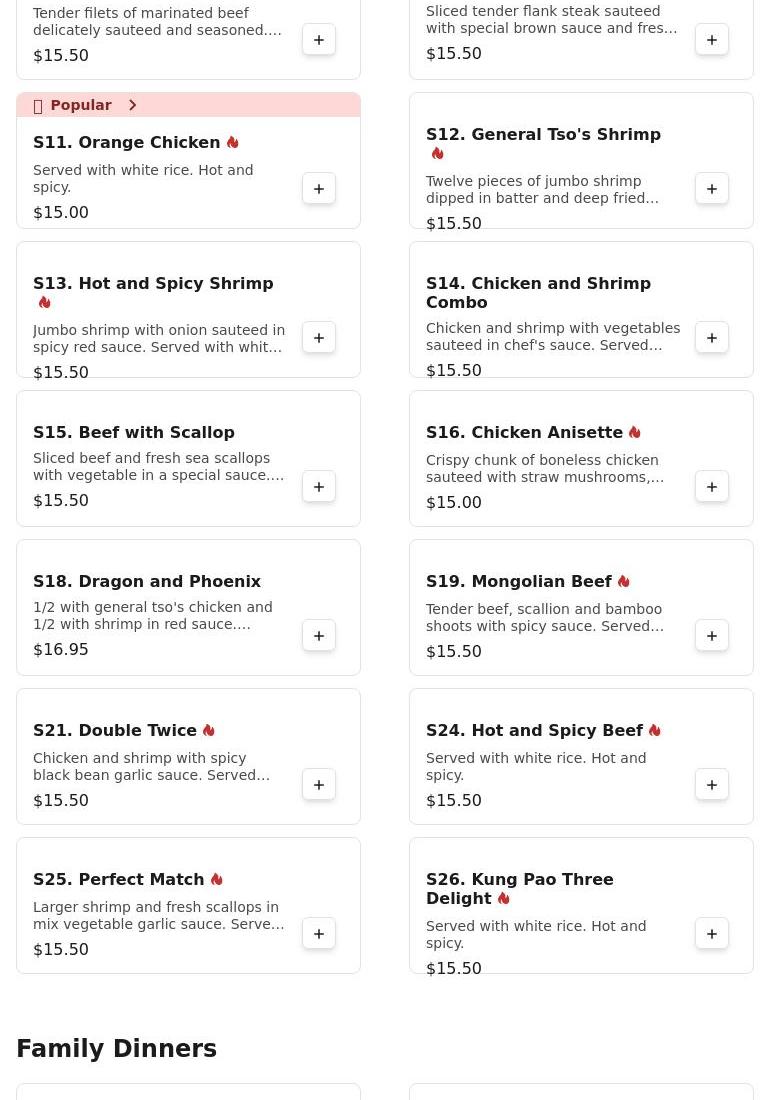Add Chicken and Shrimp Combo S14
The height and width of the screenshot is (1100, 770).
click(x=711, y=337)
